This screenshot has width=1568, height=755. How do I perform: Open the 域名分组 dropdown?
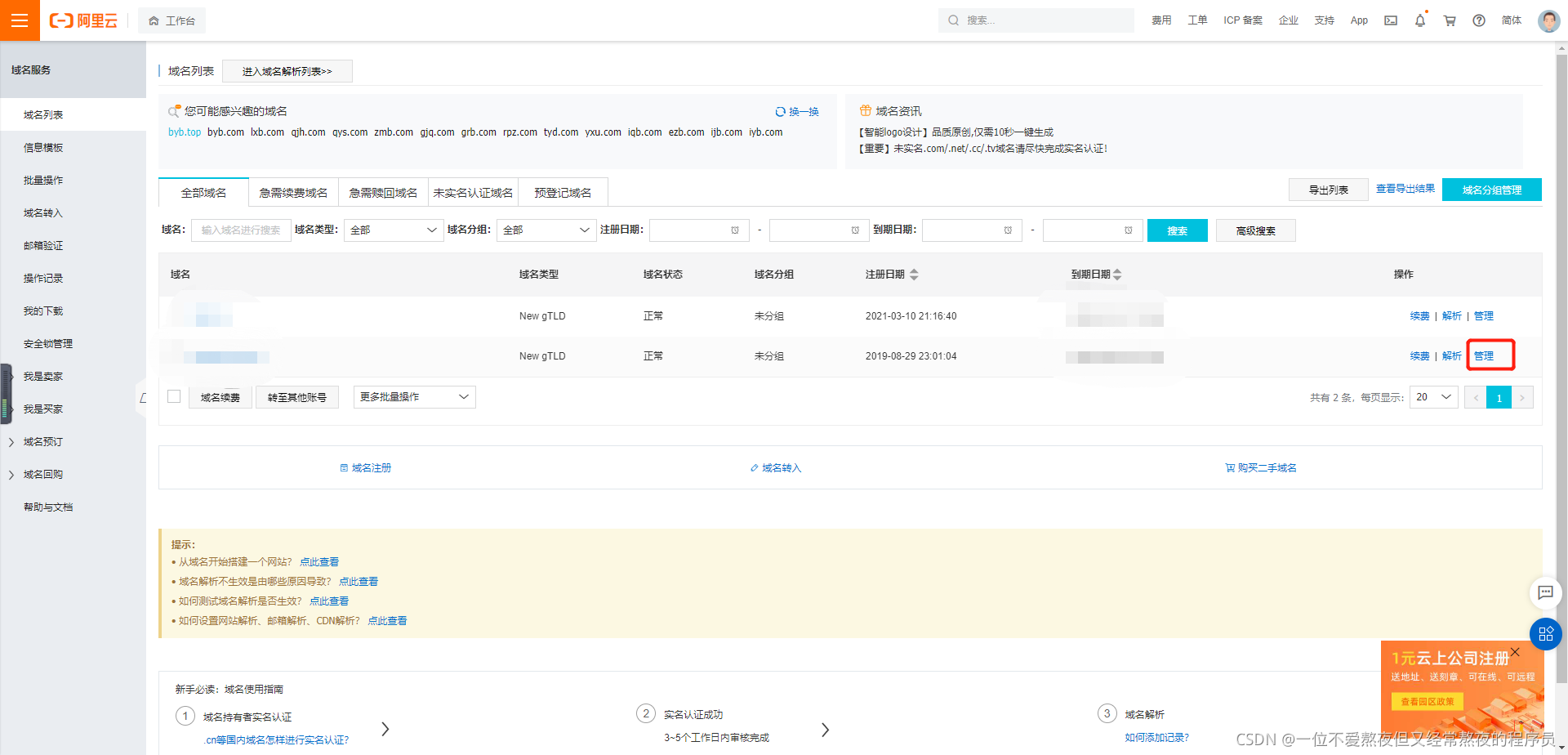[546, 230]
